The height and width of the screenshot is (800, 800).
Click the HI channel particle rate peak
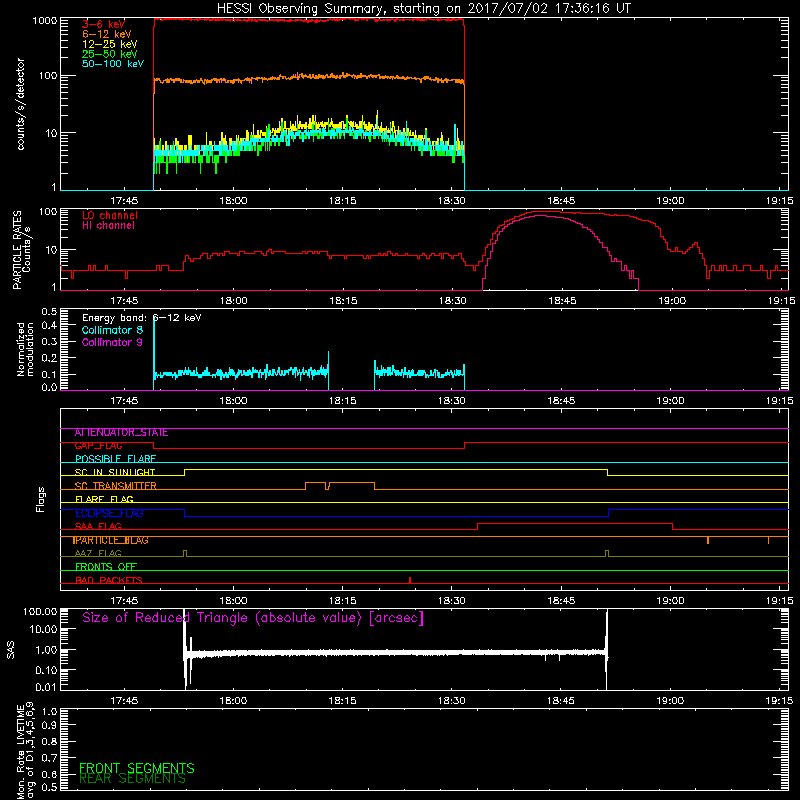coord(541,216)
